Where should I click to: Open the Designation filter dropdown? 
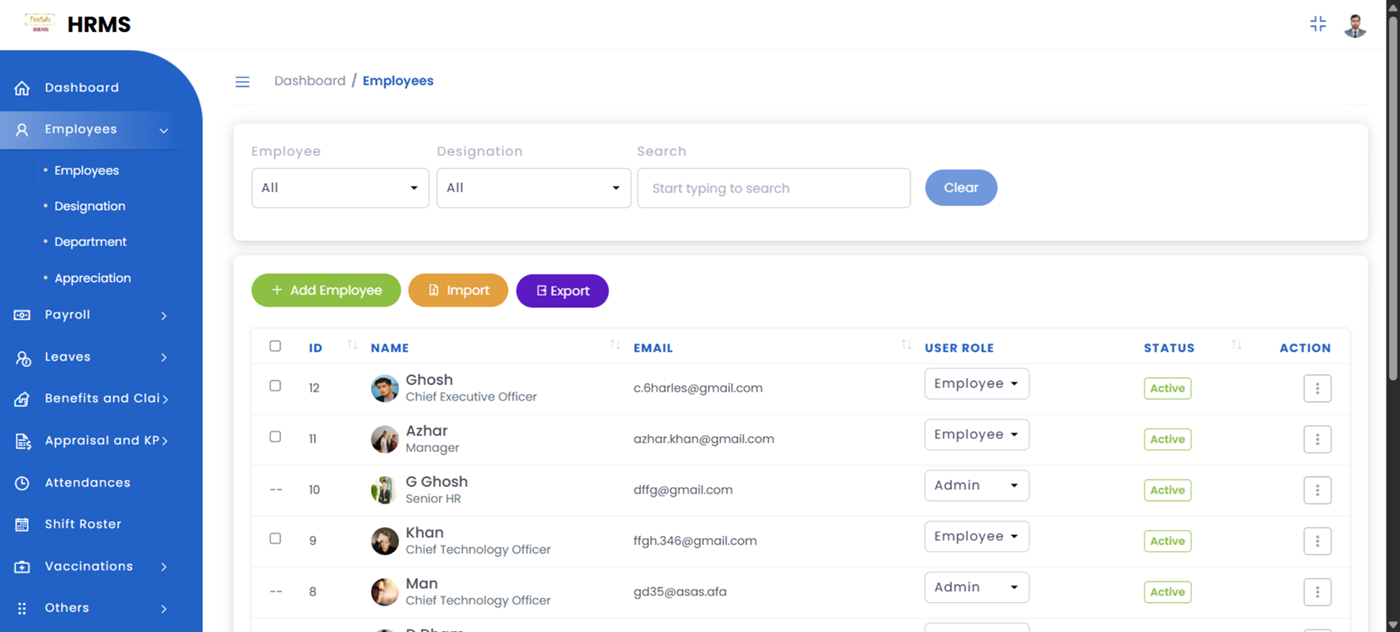pyautogui.click(x=533, y=188)
